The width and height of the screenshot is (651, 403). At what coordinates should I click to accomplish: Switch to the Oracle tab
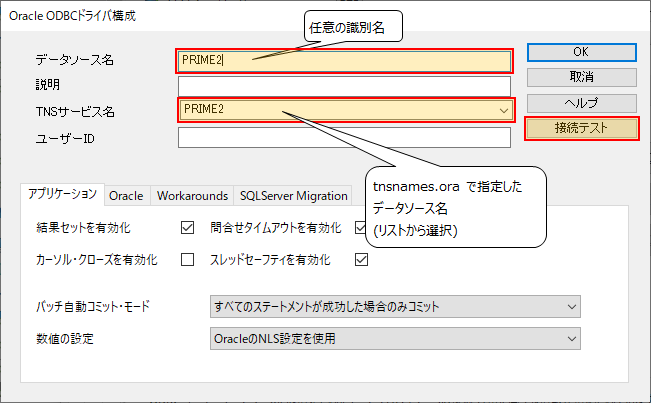point(126,195)
